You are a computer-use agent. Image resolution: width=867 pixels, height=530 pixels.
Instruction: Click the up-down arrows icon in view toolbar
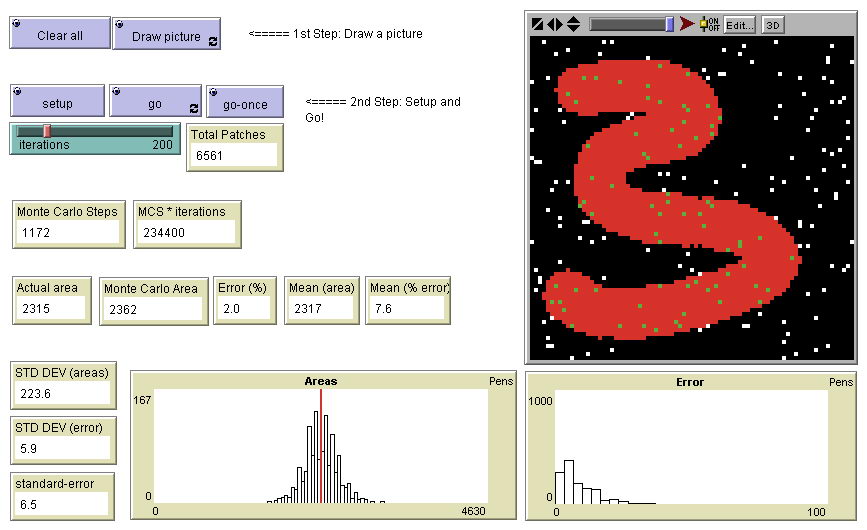click(573, 24)
